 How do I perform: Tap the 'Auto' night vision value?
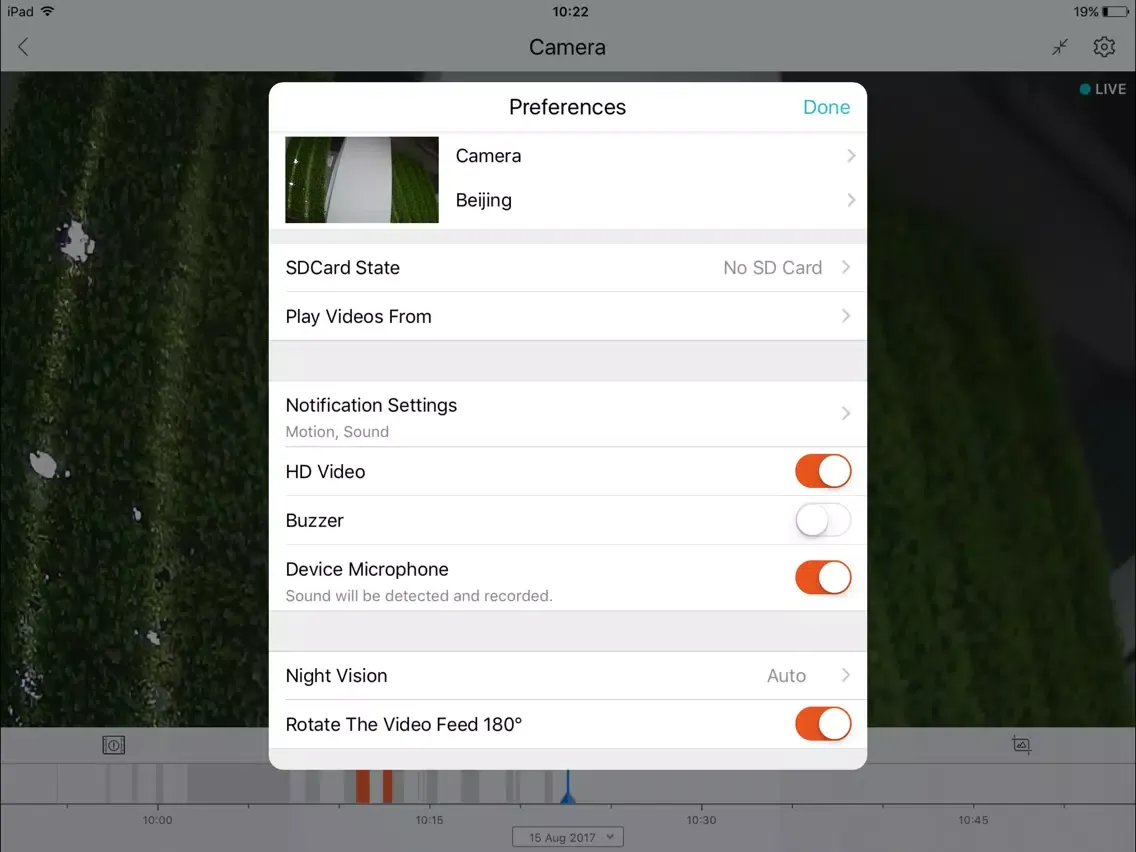(786, 676)
